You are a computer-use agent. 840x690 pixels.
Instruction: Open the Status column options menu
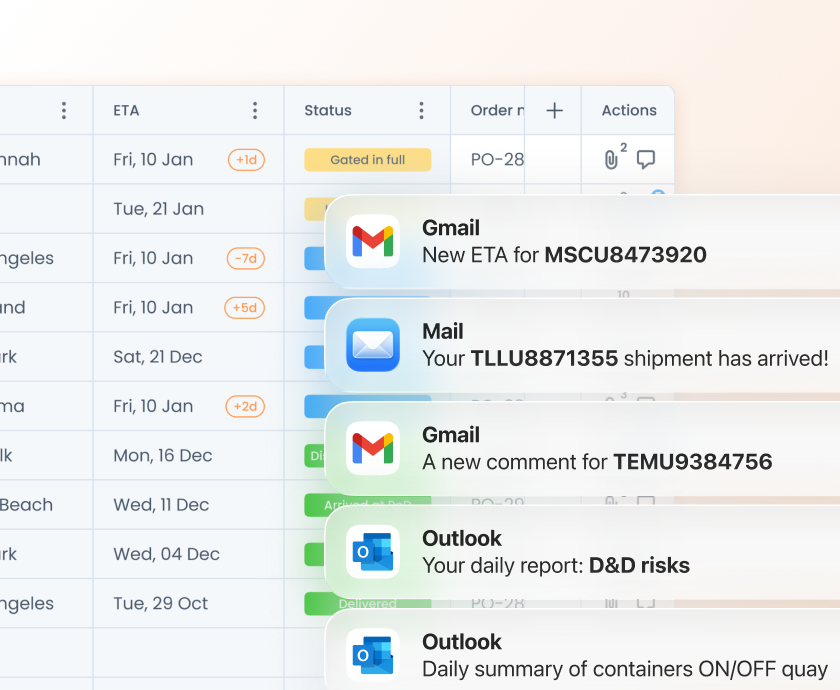422,110
